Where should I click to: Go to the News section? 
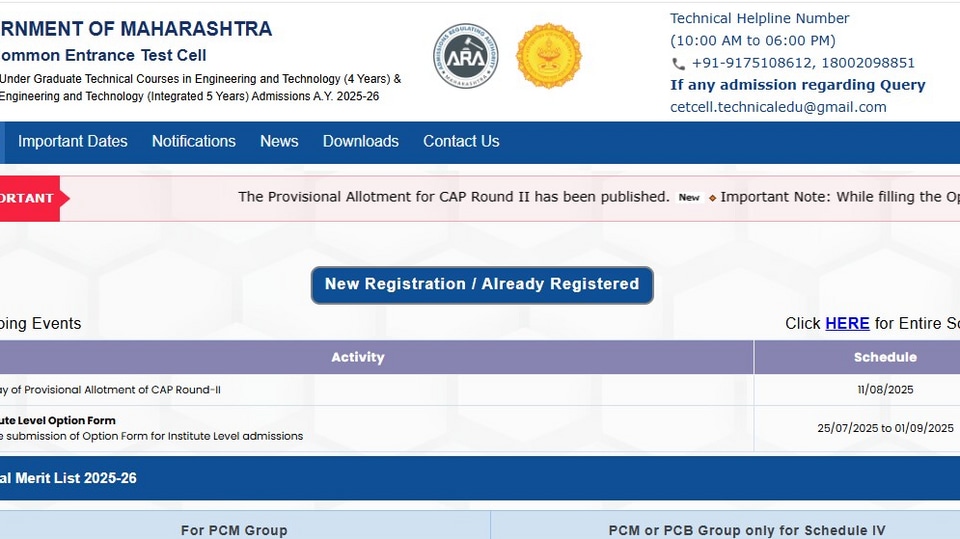(x=279, y=141)
